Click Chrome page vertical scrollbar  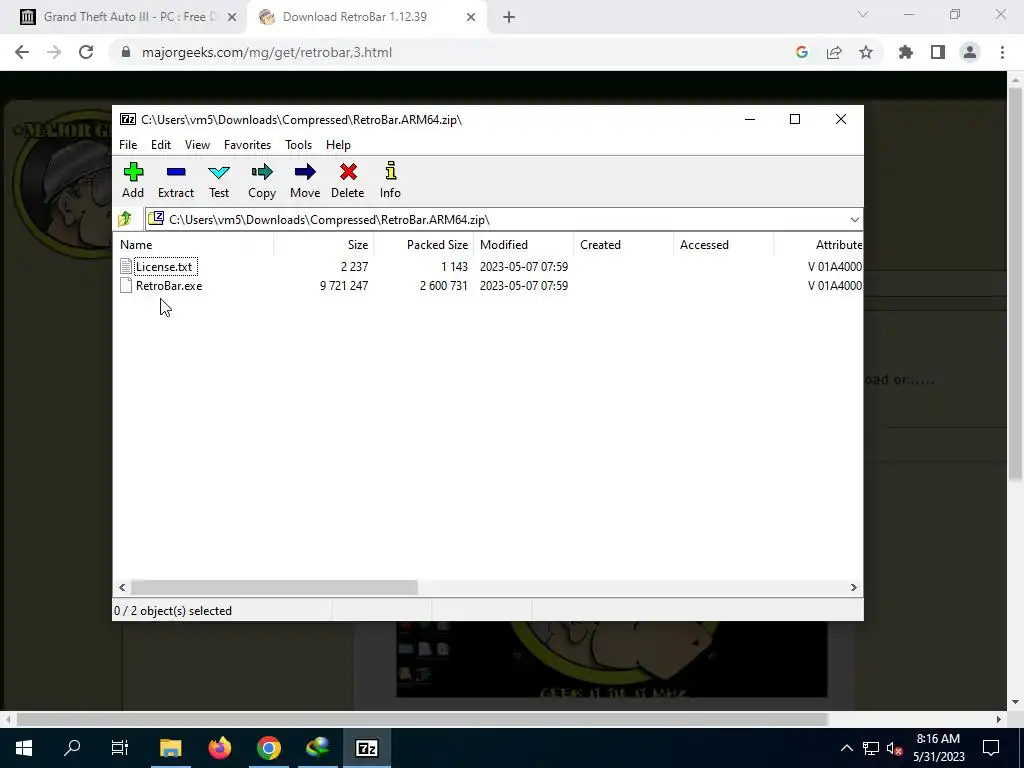pyautogui.click(x=1015, y=284)
